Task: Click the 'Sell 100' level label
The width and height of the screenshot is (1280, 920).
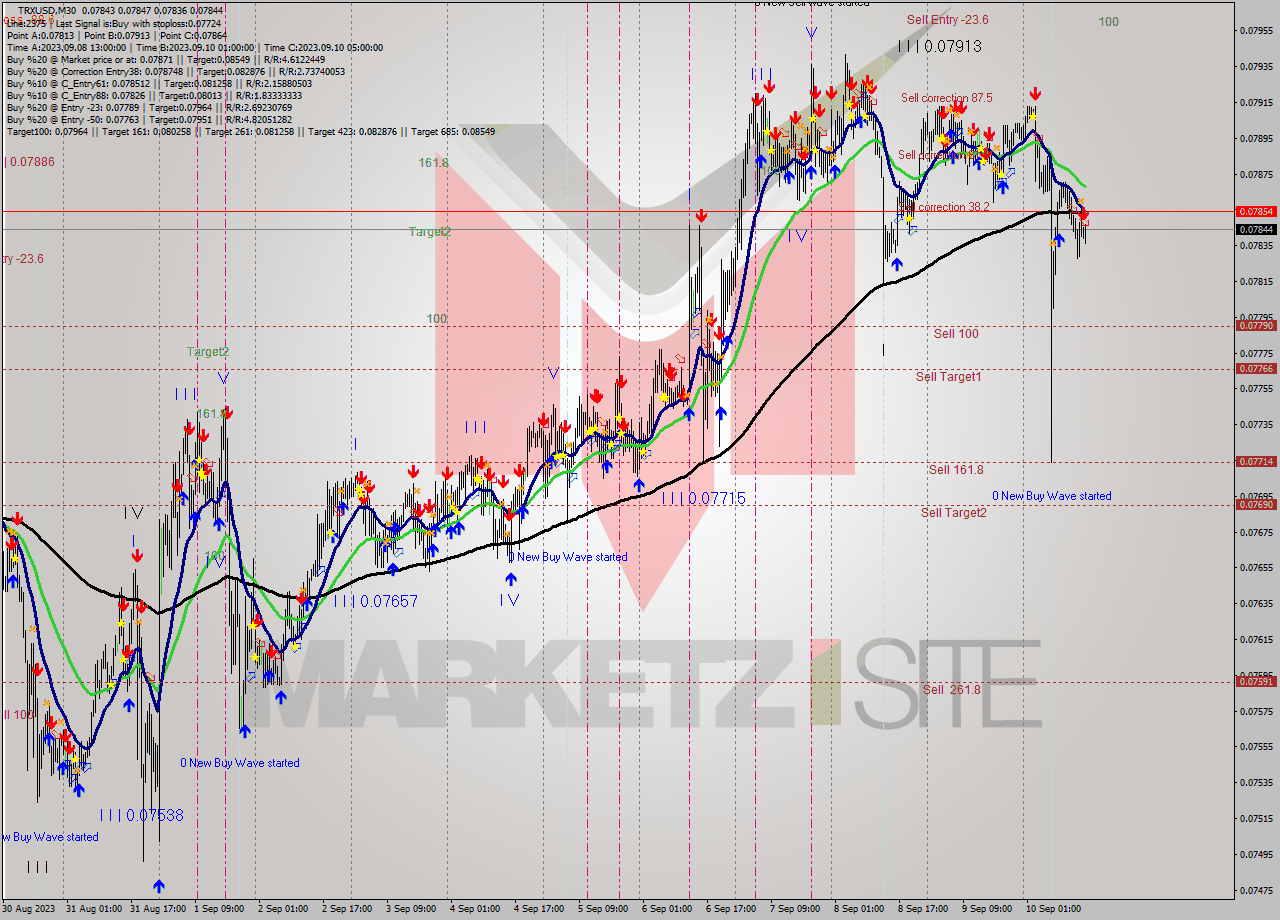Action: [x=956, y=333]
